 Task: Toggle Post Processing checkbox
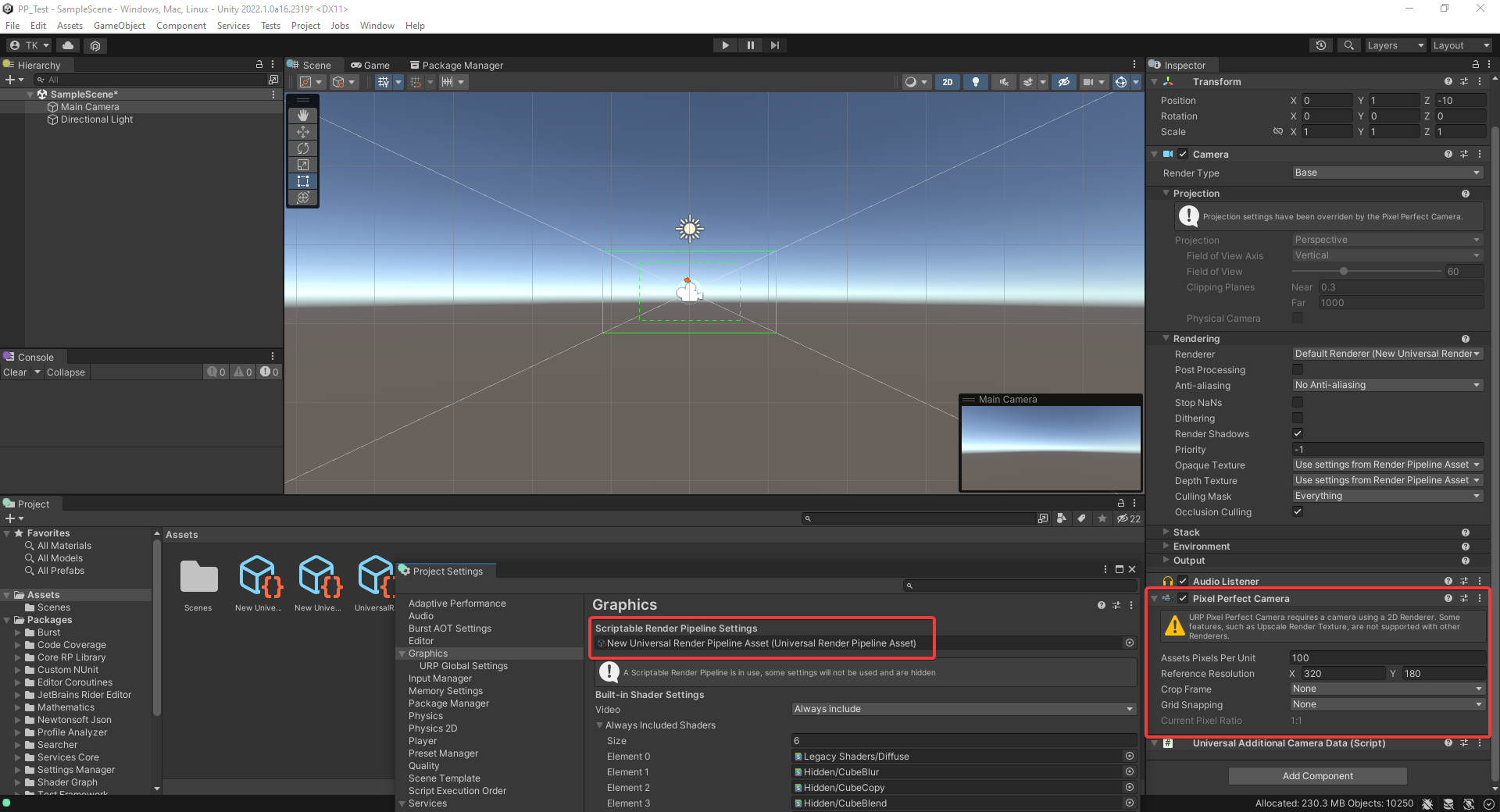click(1298, 370)
